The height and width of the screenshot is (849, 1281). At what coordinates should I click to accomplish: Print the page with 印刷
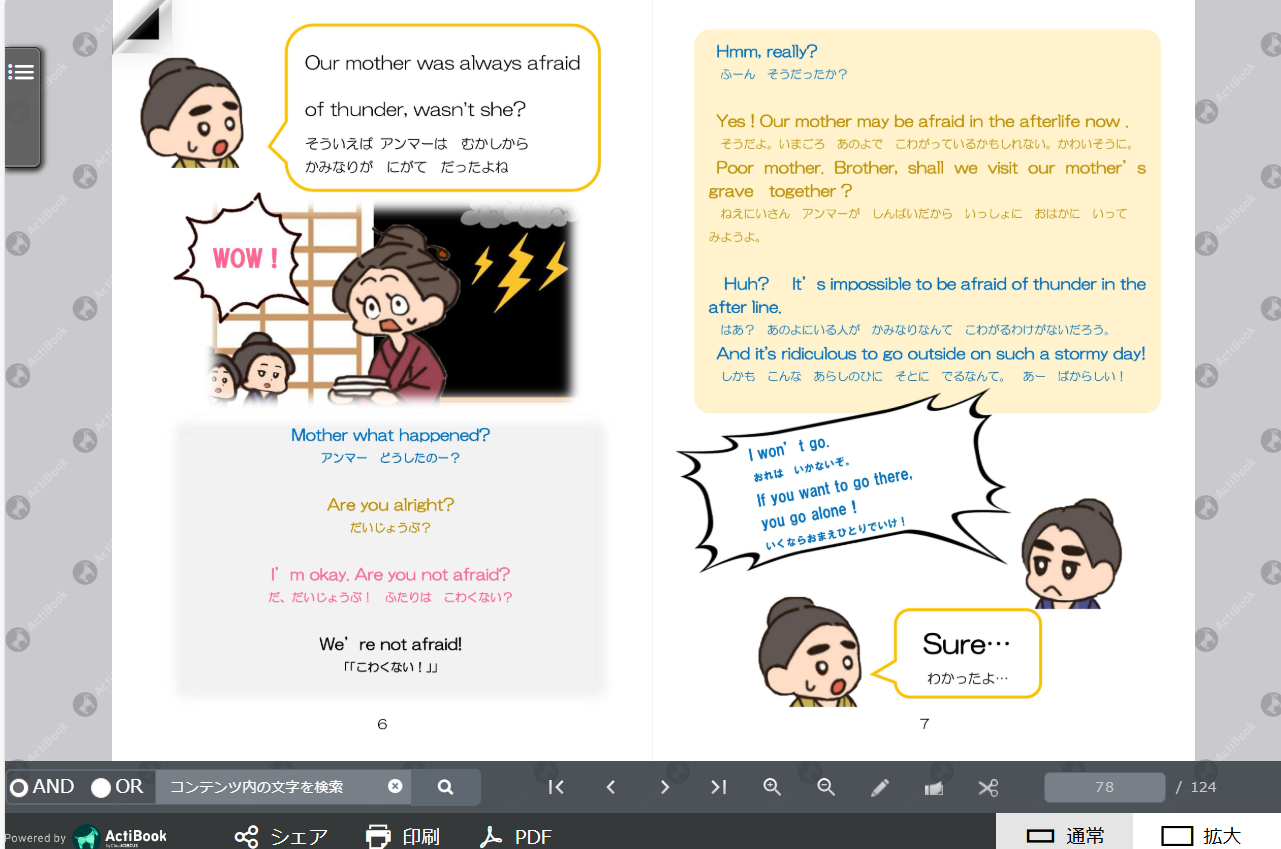pyautogui.click(x=405, y=835)
